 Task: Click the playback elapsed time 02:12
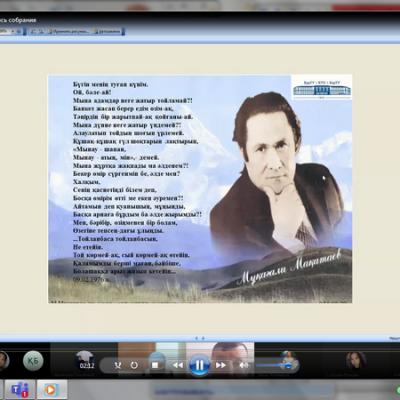87,366
